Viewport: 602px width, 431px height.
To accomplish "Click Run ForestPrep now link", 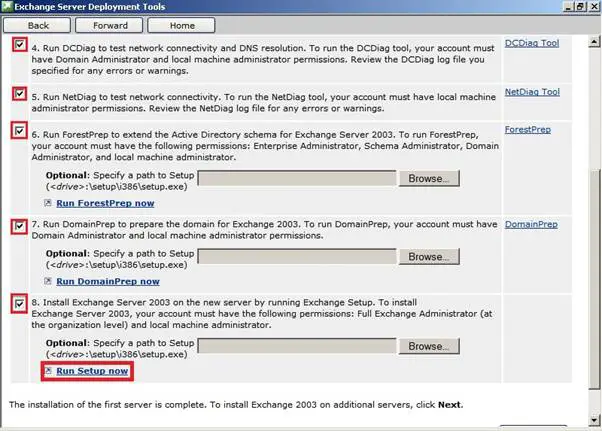I will click(x=105, y=203).
